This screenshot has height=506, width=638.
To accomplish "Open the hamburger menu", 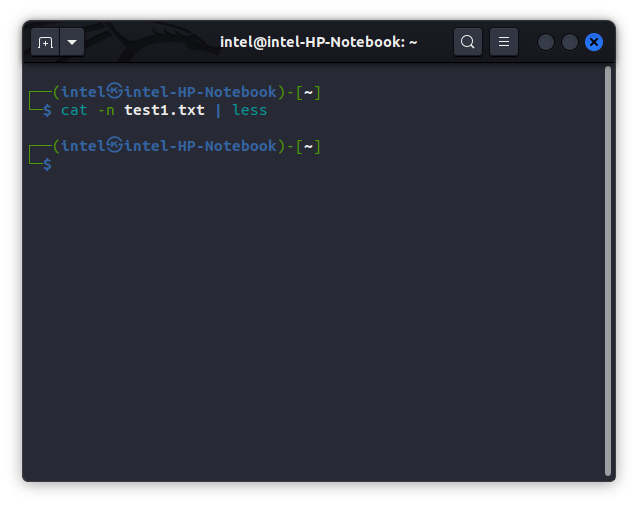I will (504, 41).
